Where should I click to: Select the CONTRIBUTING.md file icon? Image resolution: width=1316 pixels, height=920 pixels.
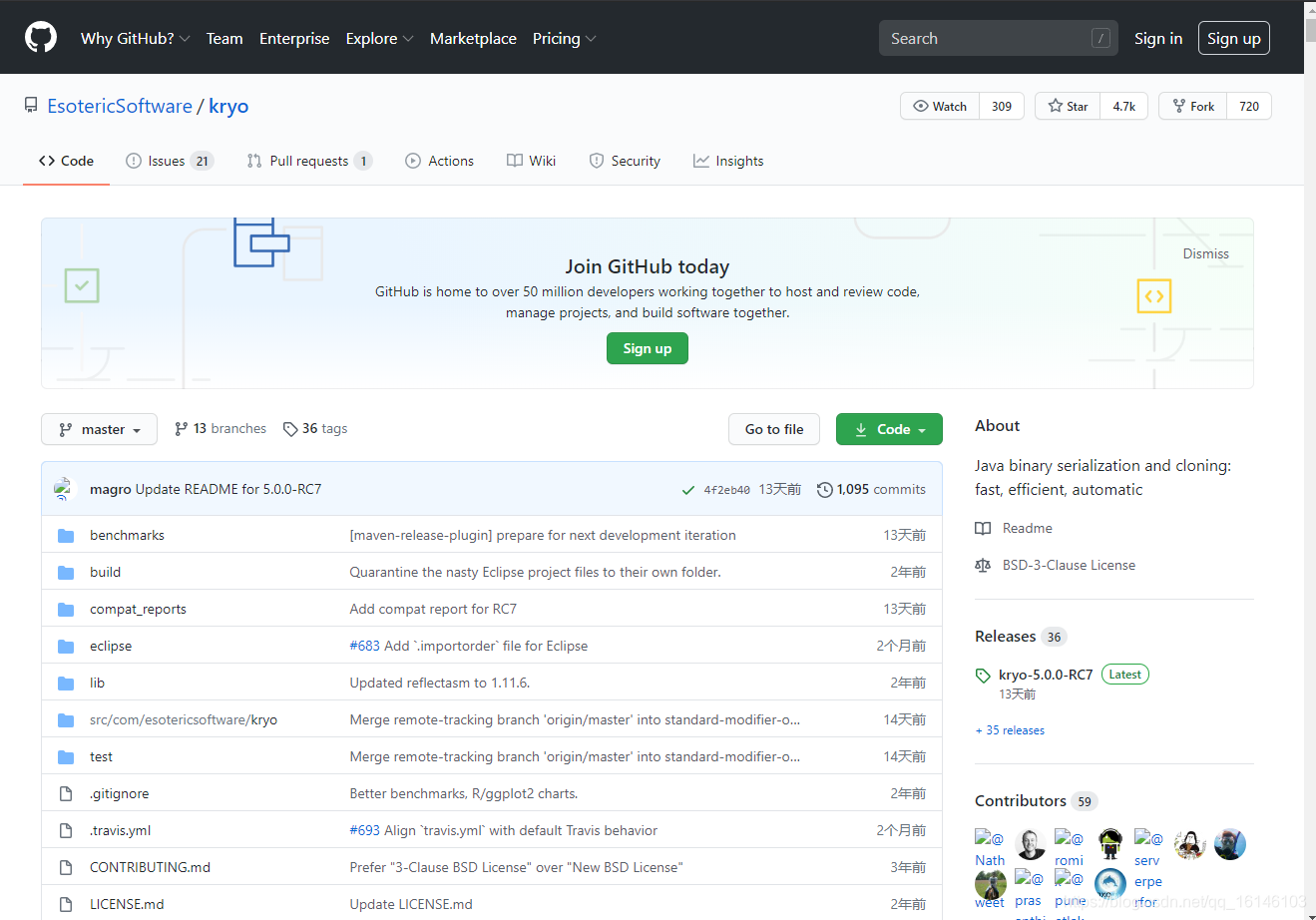(66, 868)
